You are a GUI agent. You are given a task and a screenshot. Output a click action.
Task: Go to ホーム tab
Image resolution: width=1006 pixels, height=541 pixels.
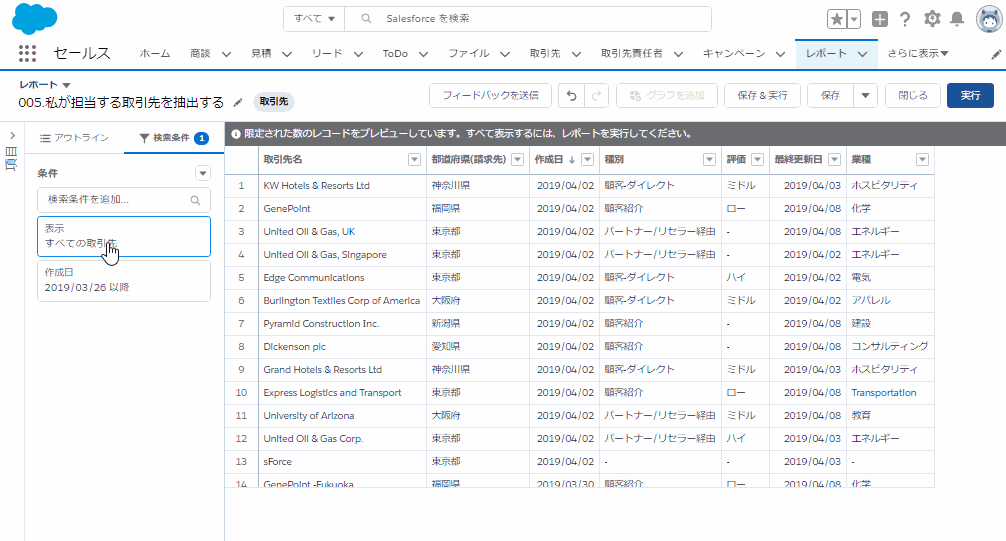[155, 54]
